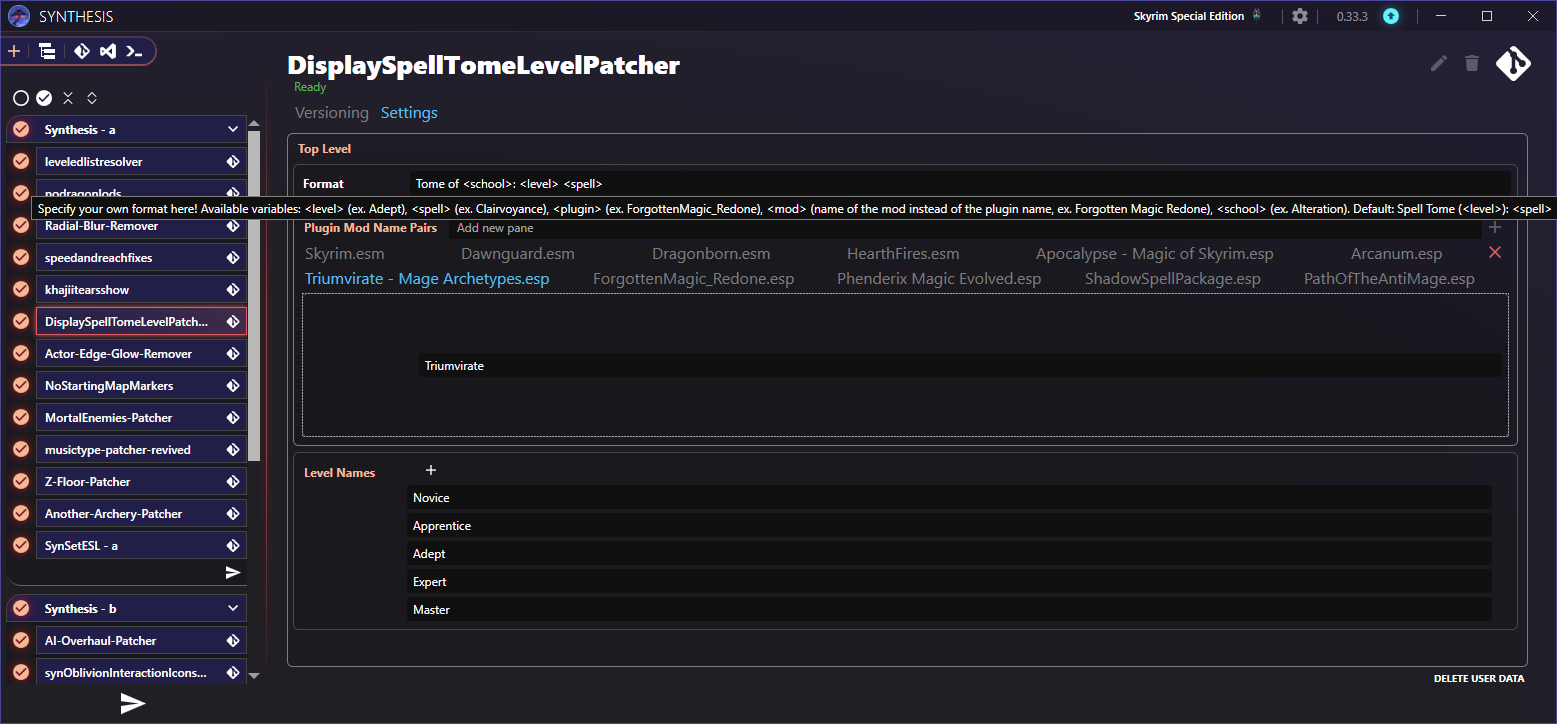Screen dimensions: 1557x724
Task: Click the patcher list scrollbar down arrow
Action: 254,676
